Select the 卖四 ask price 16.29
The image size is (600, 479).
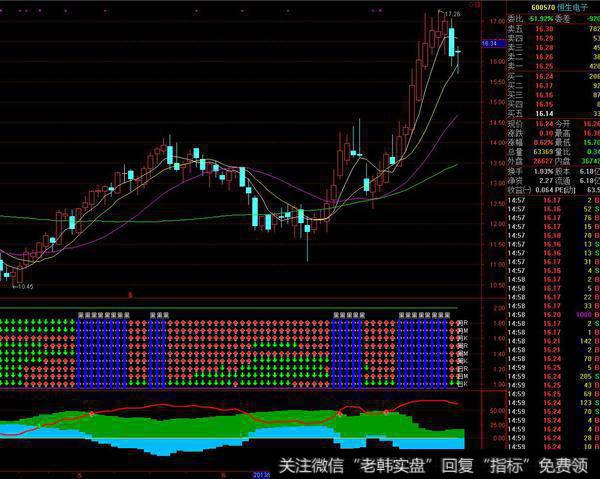(x=544, y=38)
